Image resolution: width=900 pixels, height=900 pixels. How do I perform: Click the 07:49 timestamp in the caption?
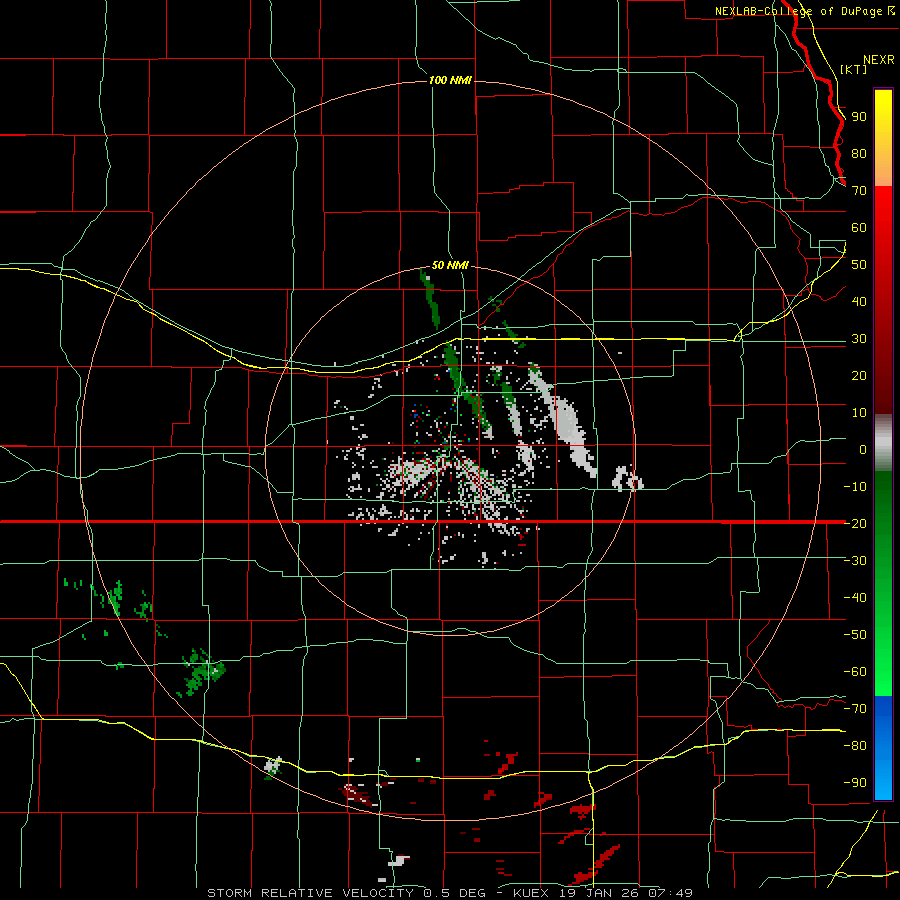(670, 893)
